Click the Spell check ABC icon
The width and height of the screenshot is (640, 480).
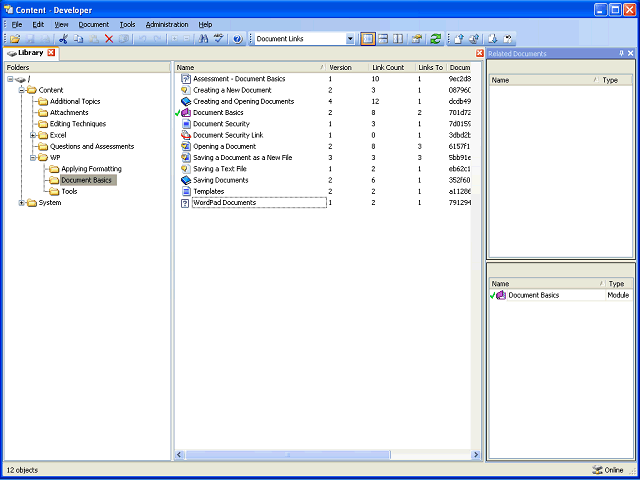[219, 39]
